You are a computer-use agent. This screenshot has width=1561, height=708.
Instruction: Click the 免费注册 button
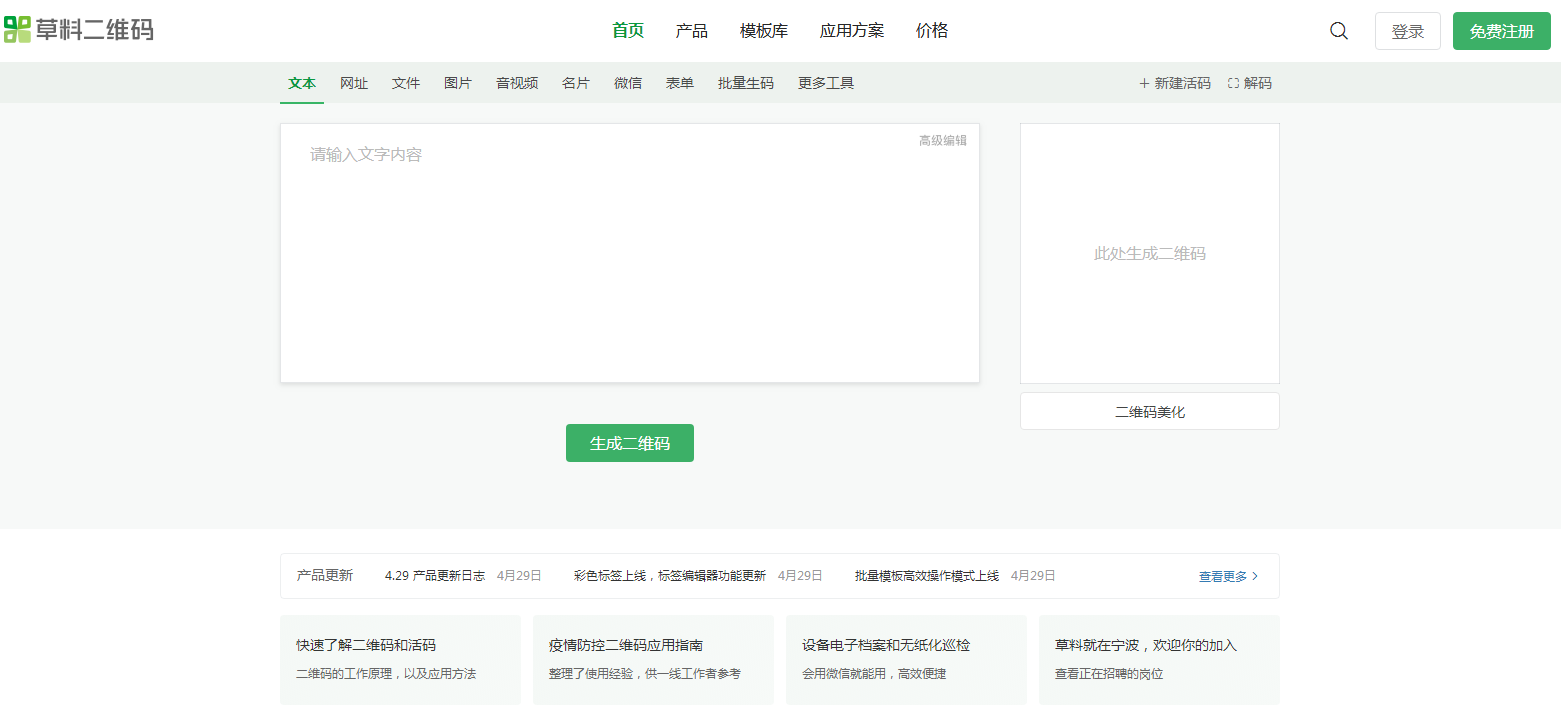tap(1501, 30)
